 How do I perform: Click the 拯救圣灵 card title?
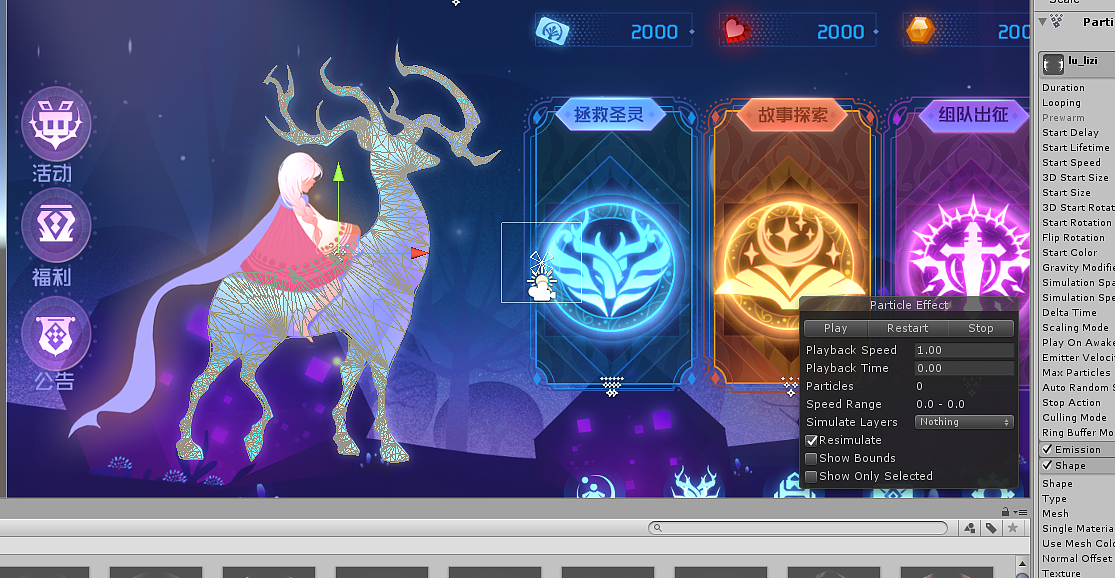tap(609, 114)
